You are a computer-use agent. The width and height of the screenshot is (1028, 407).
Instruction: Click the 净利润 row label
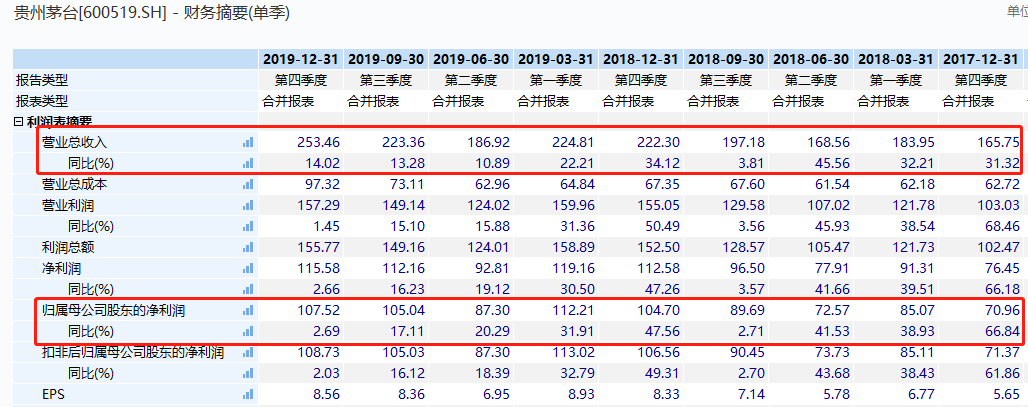coord(61,268)
